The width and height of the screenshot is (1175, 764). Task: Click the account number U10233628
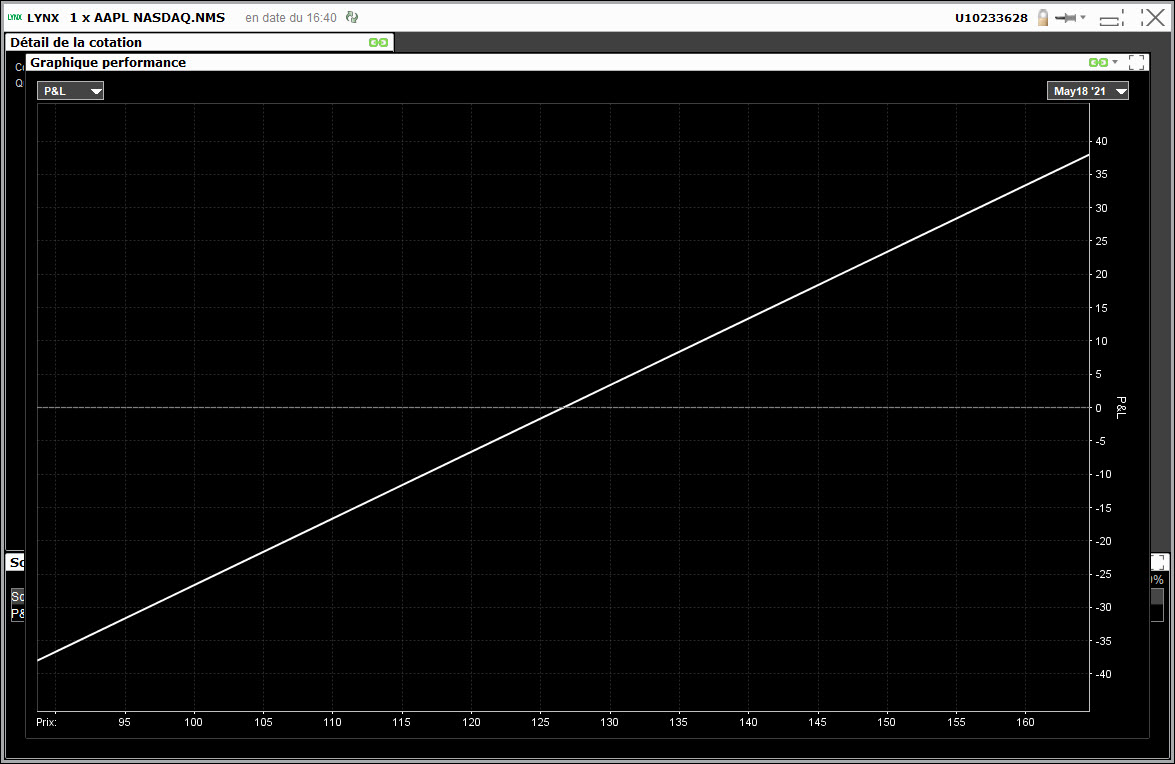point(991,18)
